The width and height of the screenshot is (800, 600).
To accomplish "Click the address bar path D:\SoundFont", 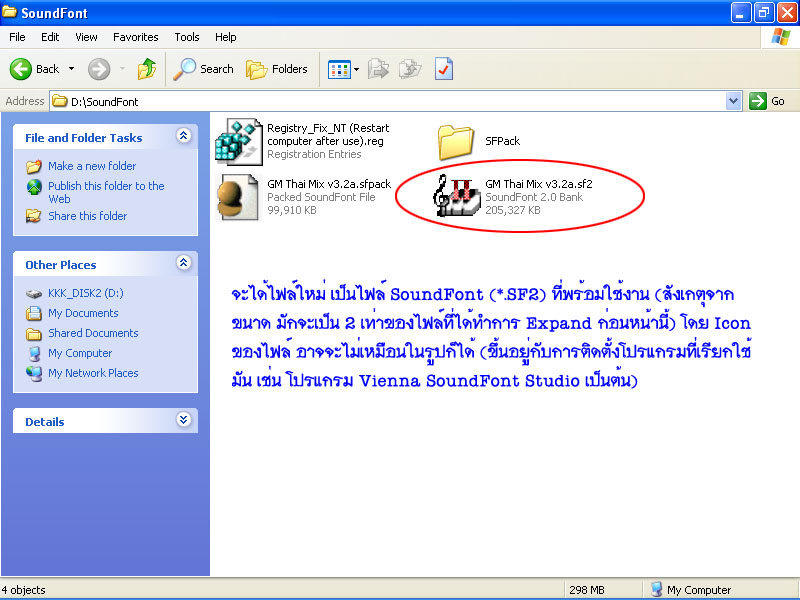I will pos(105,102).
